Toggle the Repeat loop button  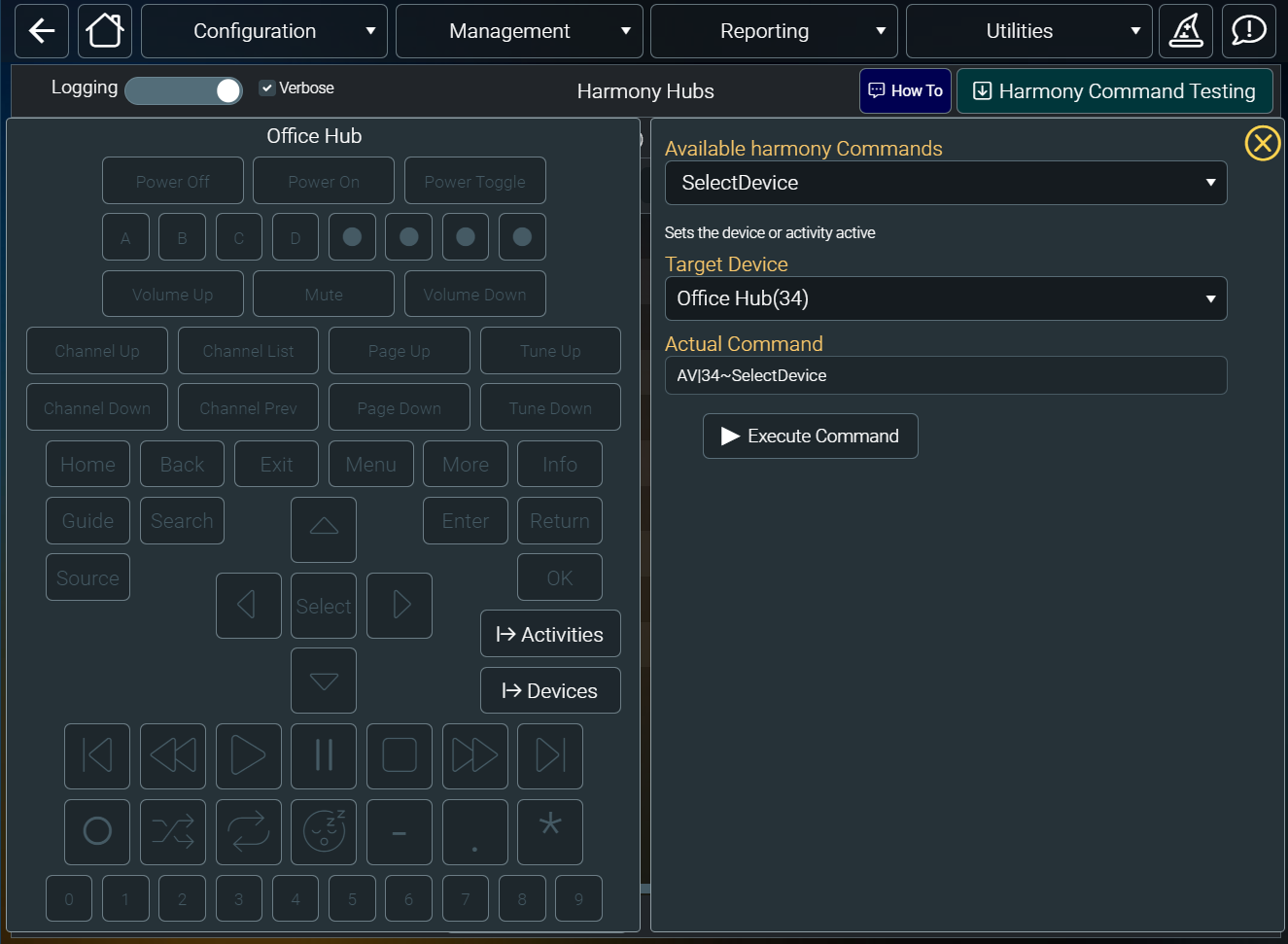pos(249,831)
